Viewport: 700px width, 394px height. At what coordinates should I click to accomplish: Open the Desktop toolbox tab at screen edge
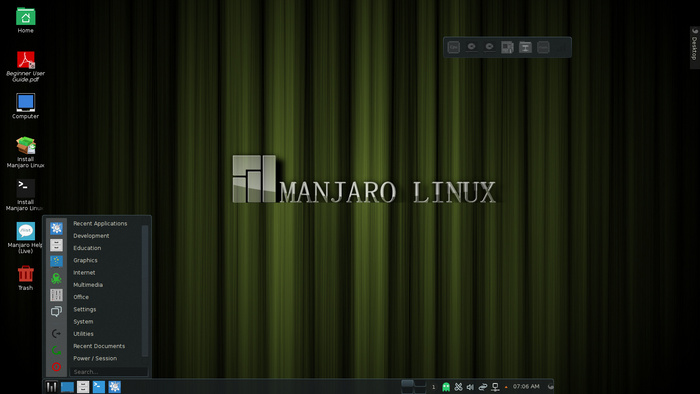point(695,47)
